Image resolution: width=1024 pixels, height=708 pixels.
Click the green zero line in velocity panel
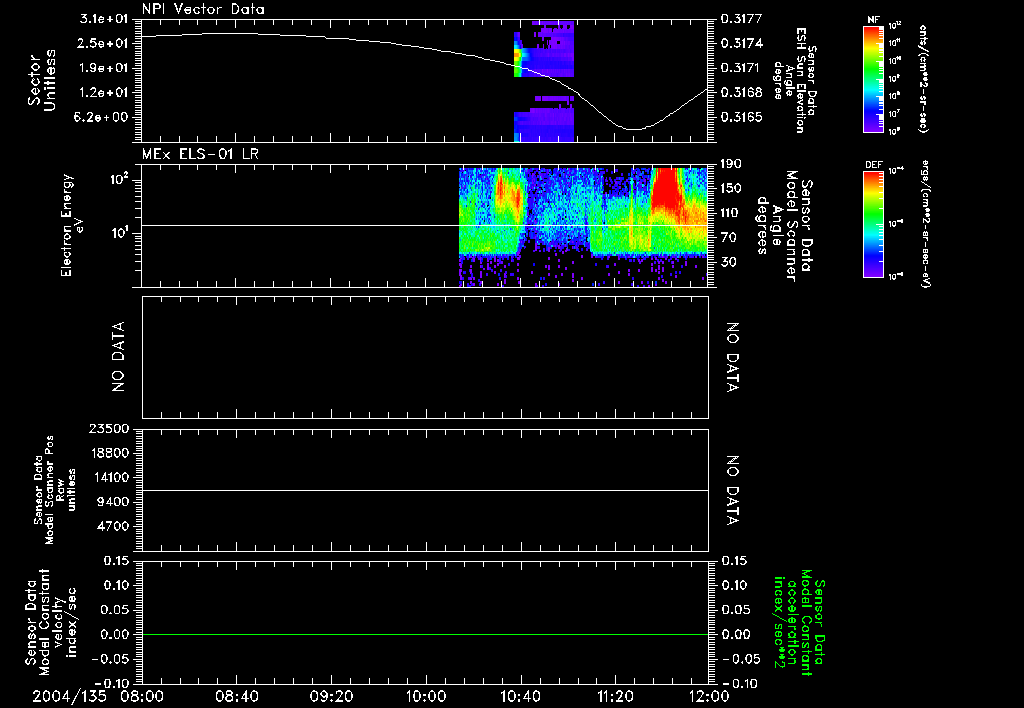[x=425, y=634]
